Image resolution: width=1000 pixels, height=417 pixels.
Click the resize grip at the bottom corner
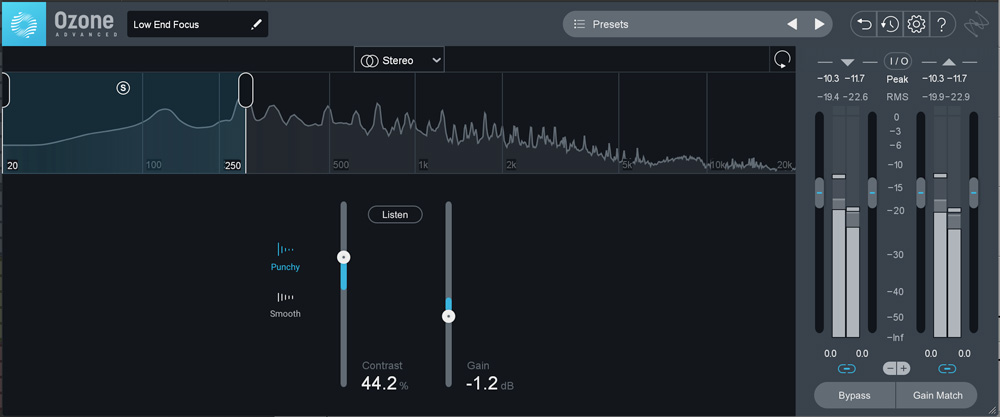991,410
